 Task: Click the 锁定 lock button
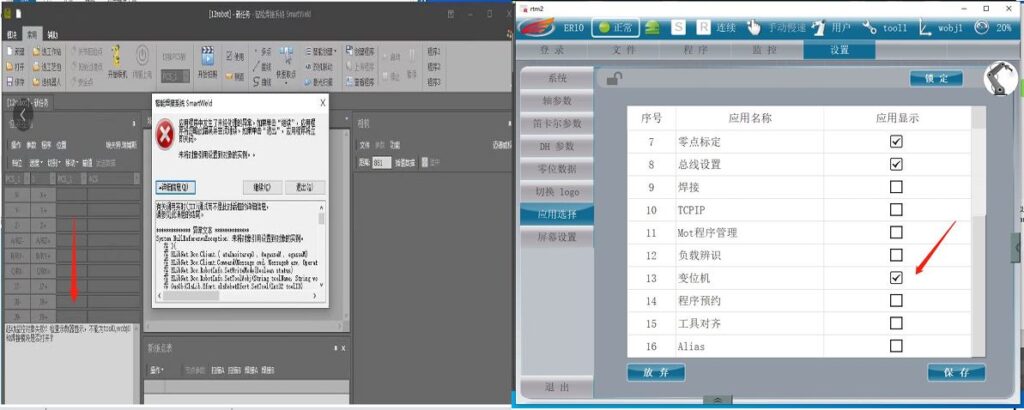click(936, 79)
